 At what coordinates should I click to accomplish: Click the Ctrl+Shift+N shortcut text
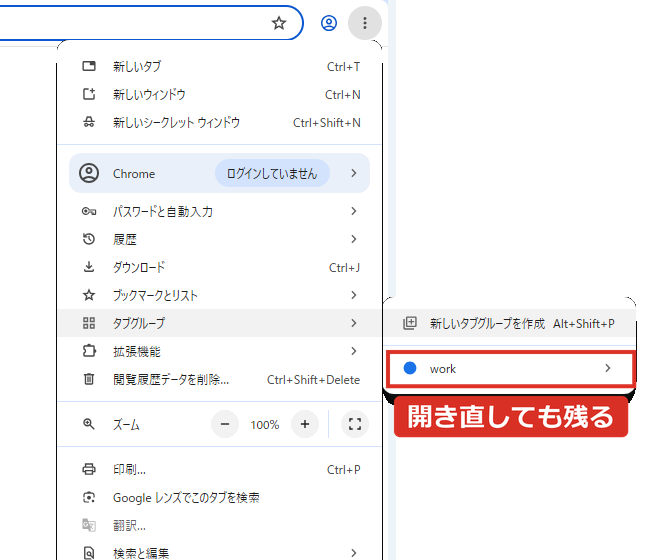click(327, 123)
